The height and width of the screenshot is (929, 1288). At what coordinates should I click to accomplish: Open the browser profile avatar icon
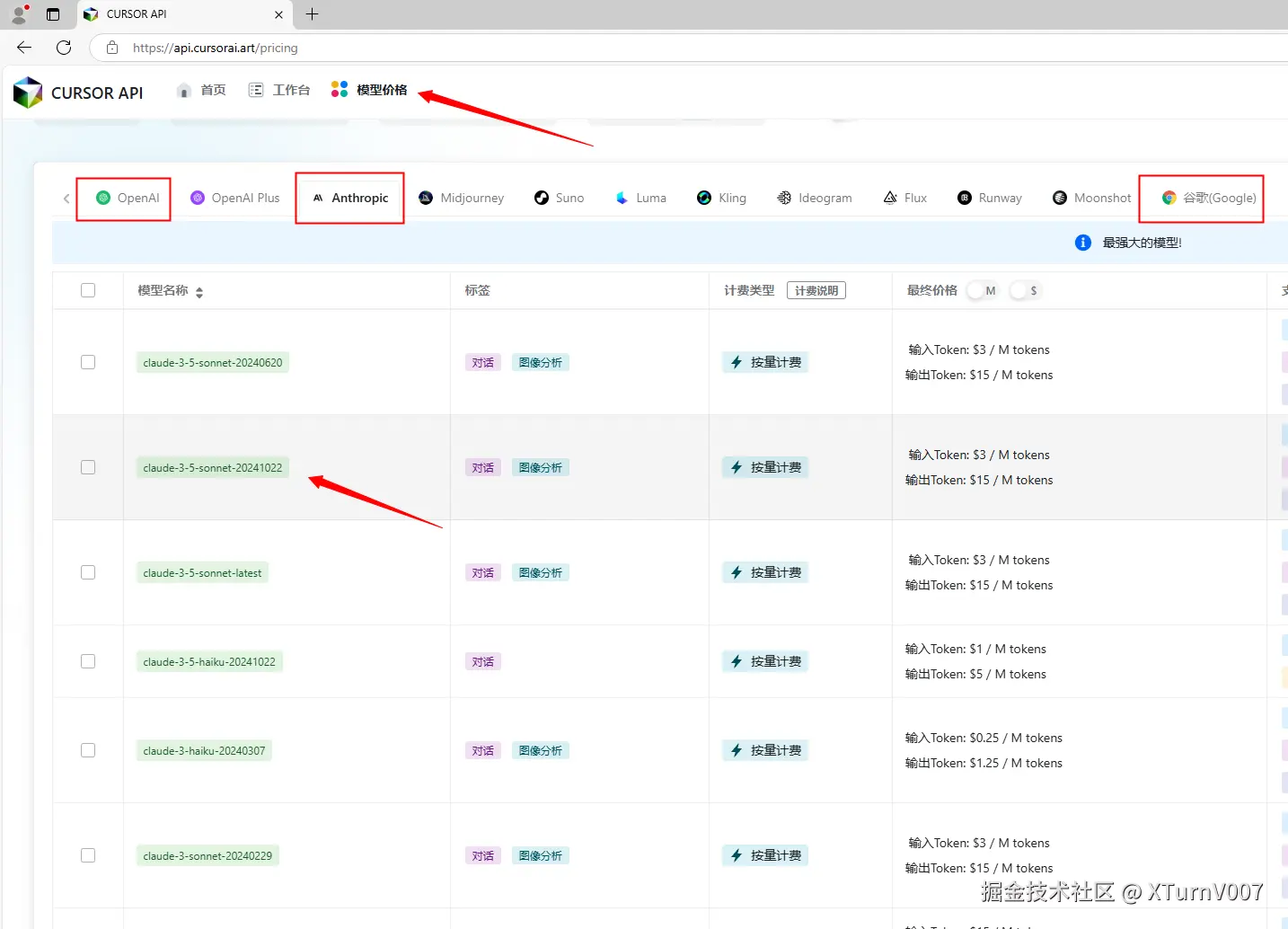(19, 14)
